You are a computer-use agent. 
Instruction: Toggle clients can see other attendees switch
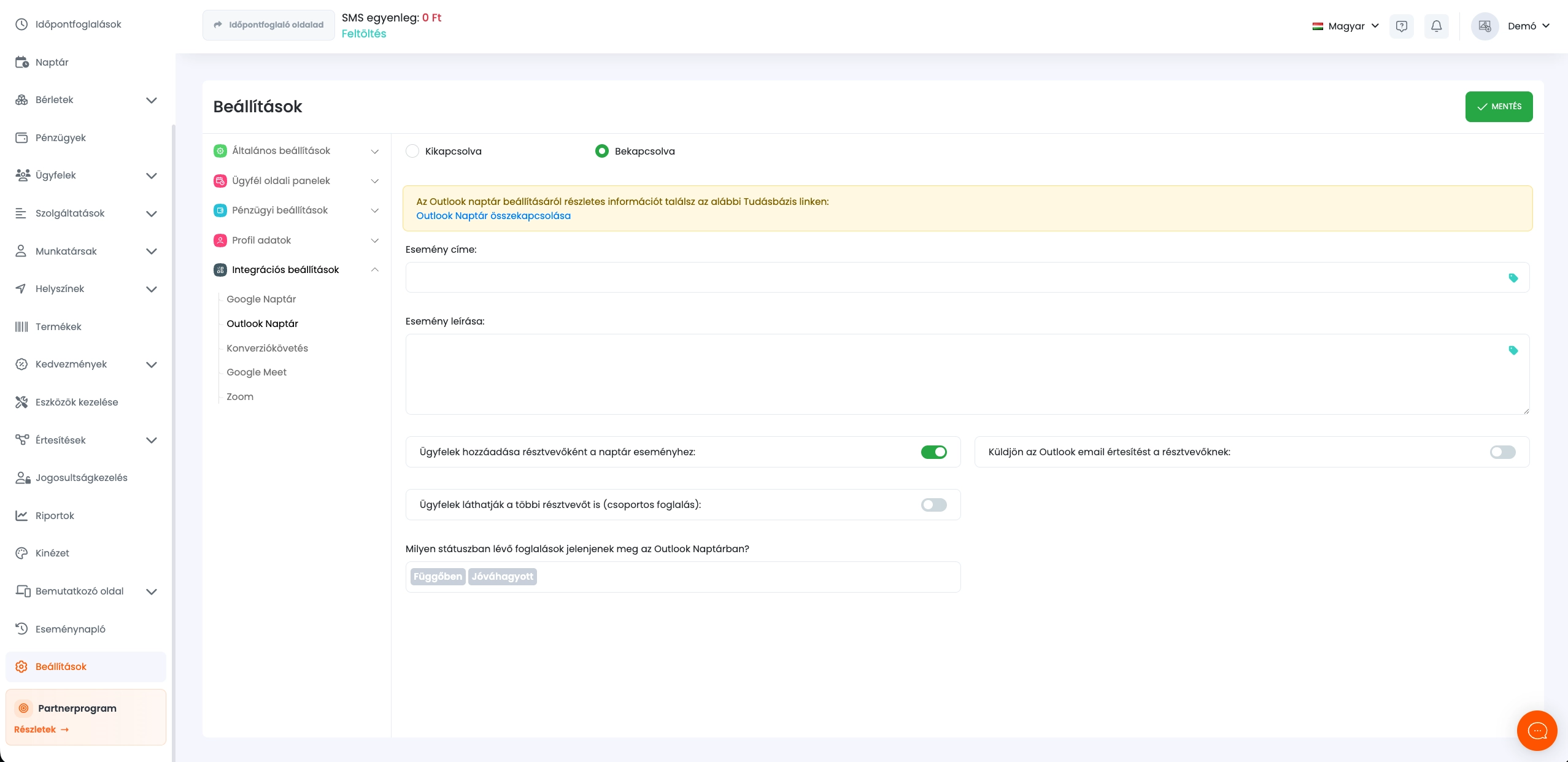coord(933,505)
